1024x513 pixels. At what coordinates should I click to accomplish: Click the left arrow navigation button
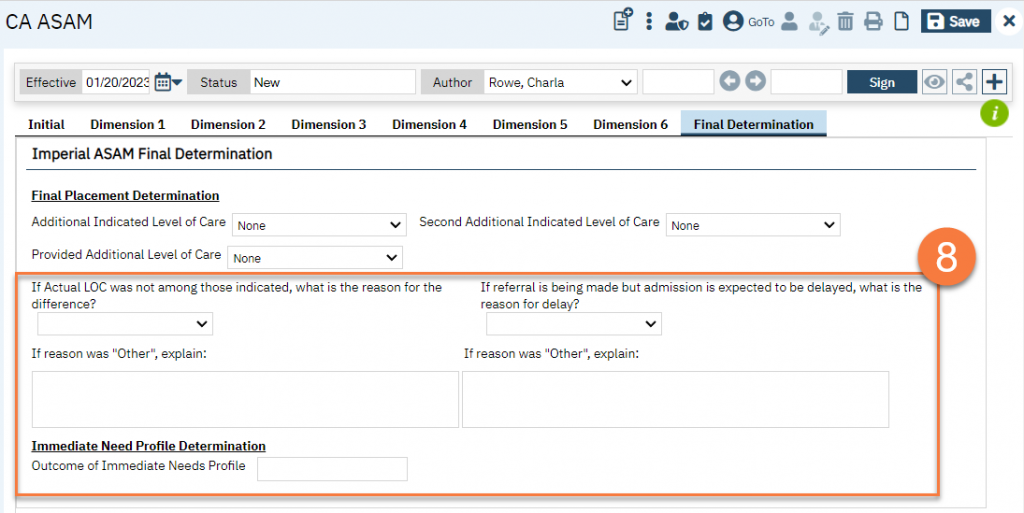tap(730, 82)
